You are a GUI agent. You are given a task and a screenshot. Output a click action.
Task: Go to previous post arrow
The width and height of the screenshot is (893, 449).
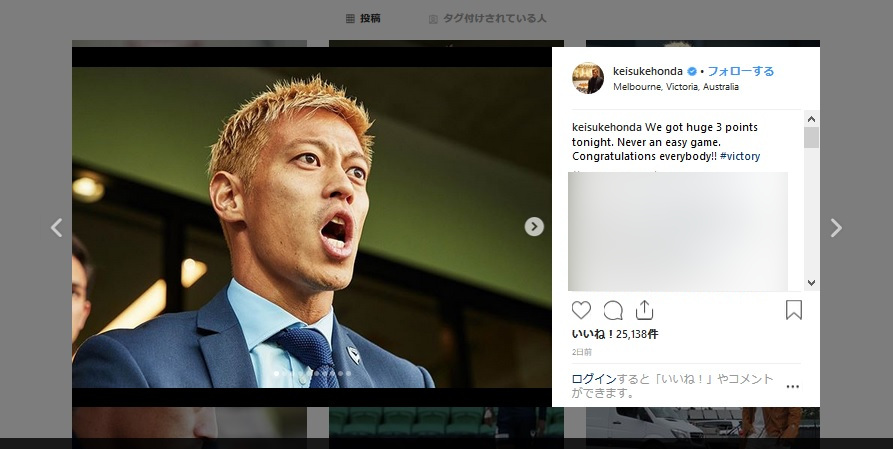click(x=56, y=228)
